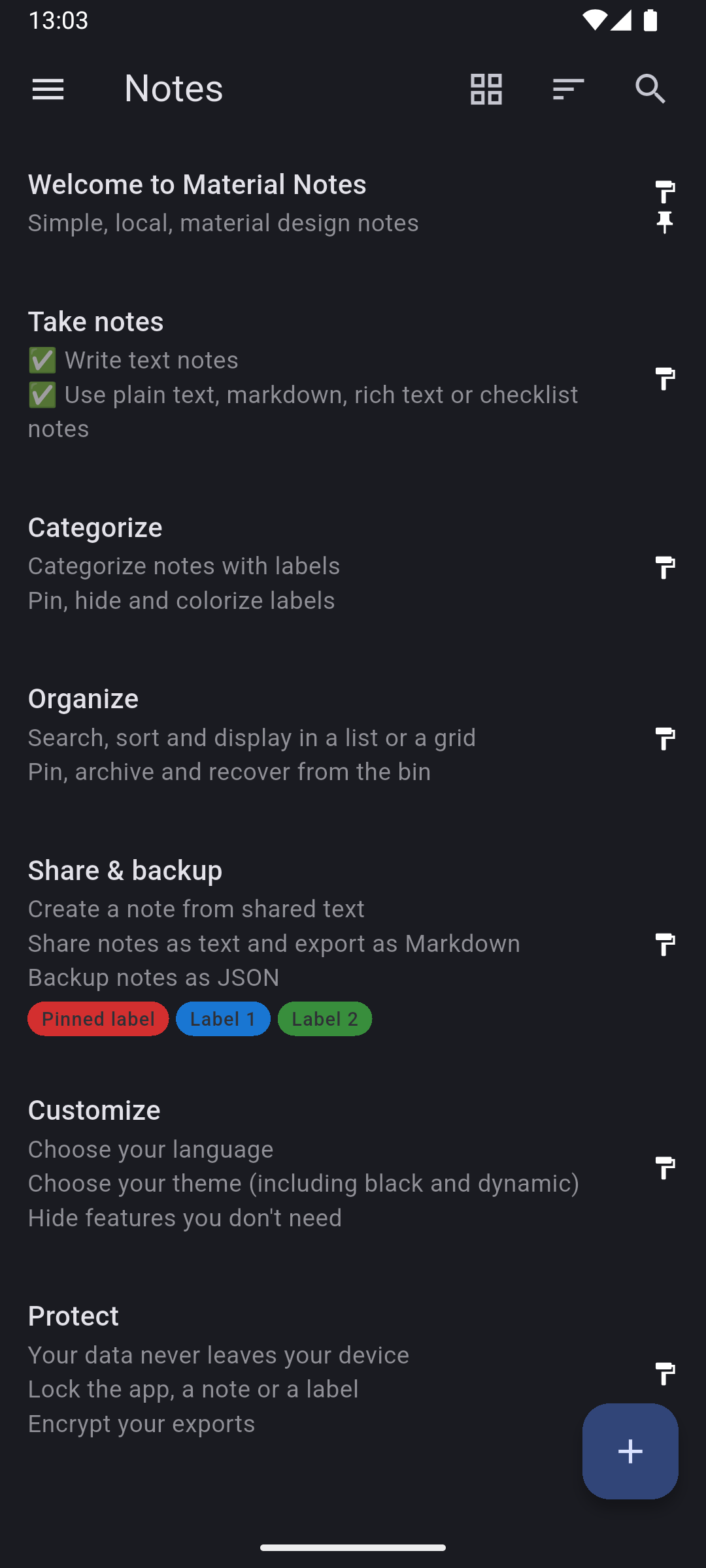706x1568 pixels.
Task: Open the Protect note
Action: 261,1369
